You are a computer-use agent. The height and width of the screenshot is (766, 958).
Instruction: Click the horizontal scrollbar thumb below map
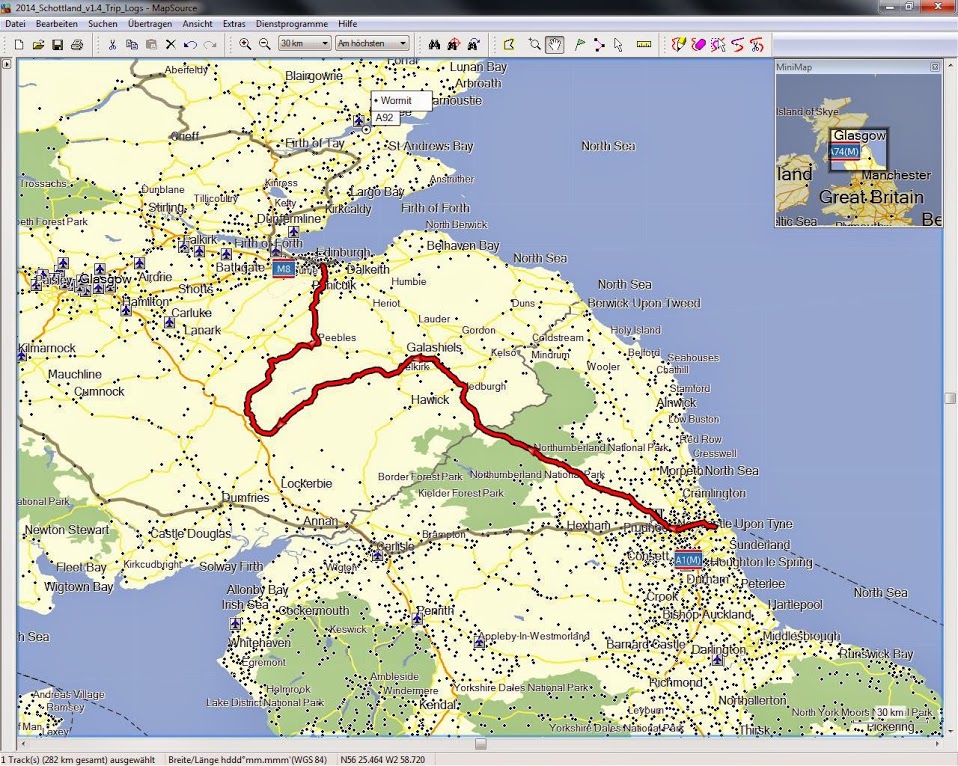coord(480,744)
